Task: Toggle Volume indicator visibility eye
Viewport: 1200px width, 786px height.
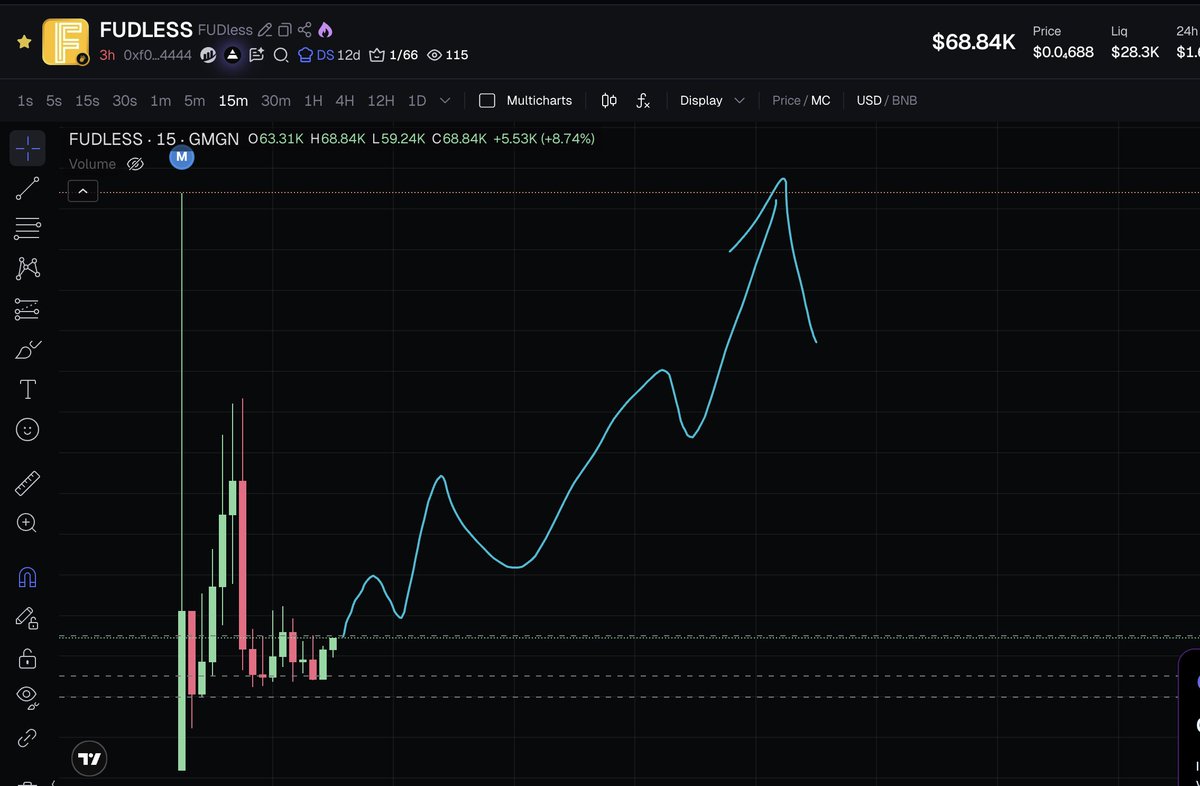Action: click(x=136, y=164)
